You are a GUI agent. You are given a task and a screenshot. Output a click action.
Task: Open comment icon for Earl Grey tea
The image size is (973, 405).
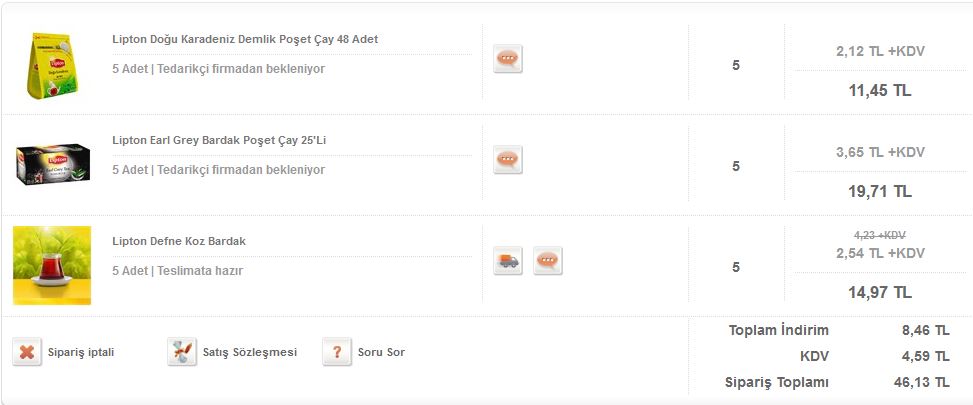tap(508, 159)
